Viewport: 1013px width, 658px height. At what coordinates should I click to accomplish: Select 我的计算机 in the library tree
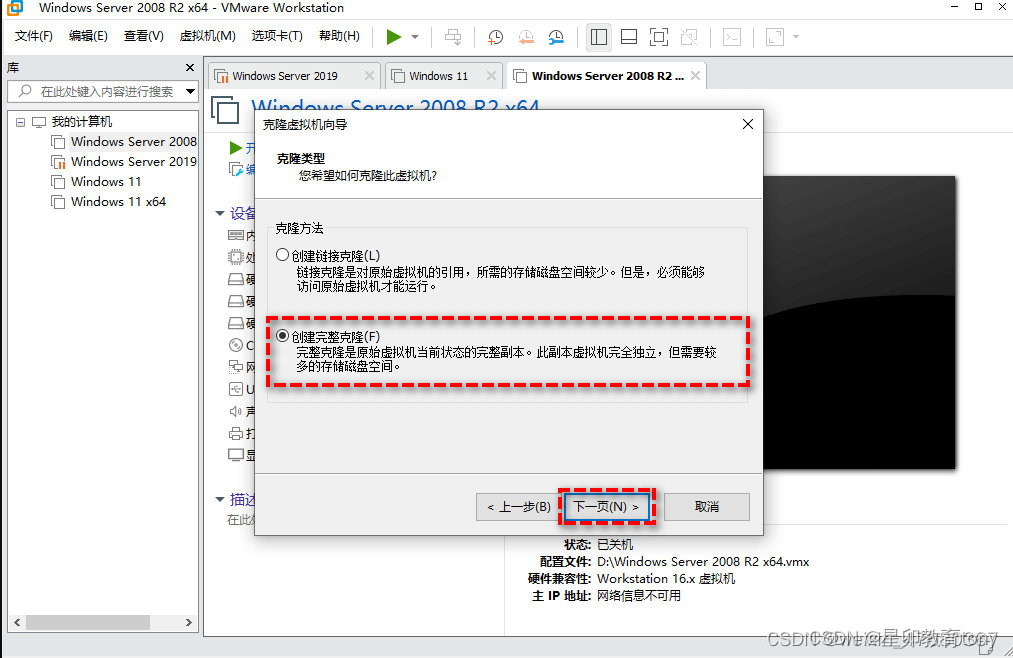pyautogui.click(x=81, y=121)
